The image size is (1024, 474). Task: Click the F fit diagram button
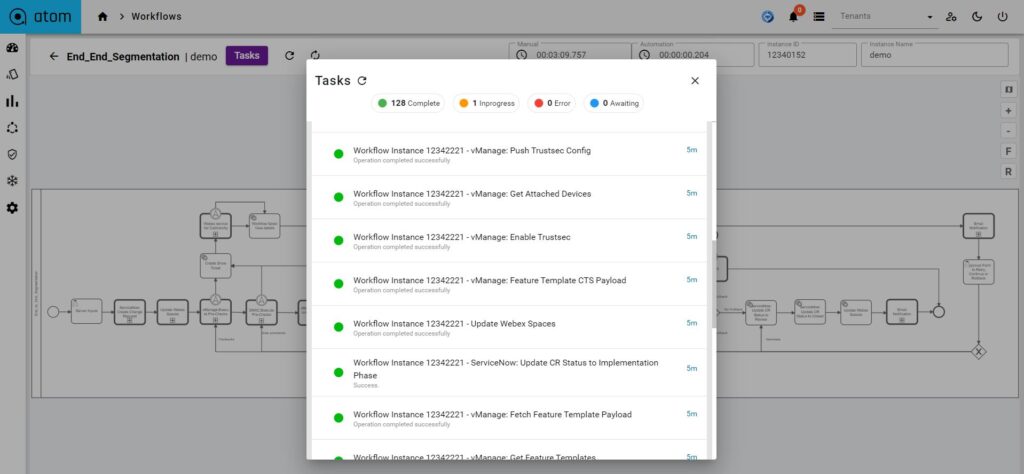(1008, 151)
